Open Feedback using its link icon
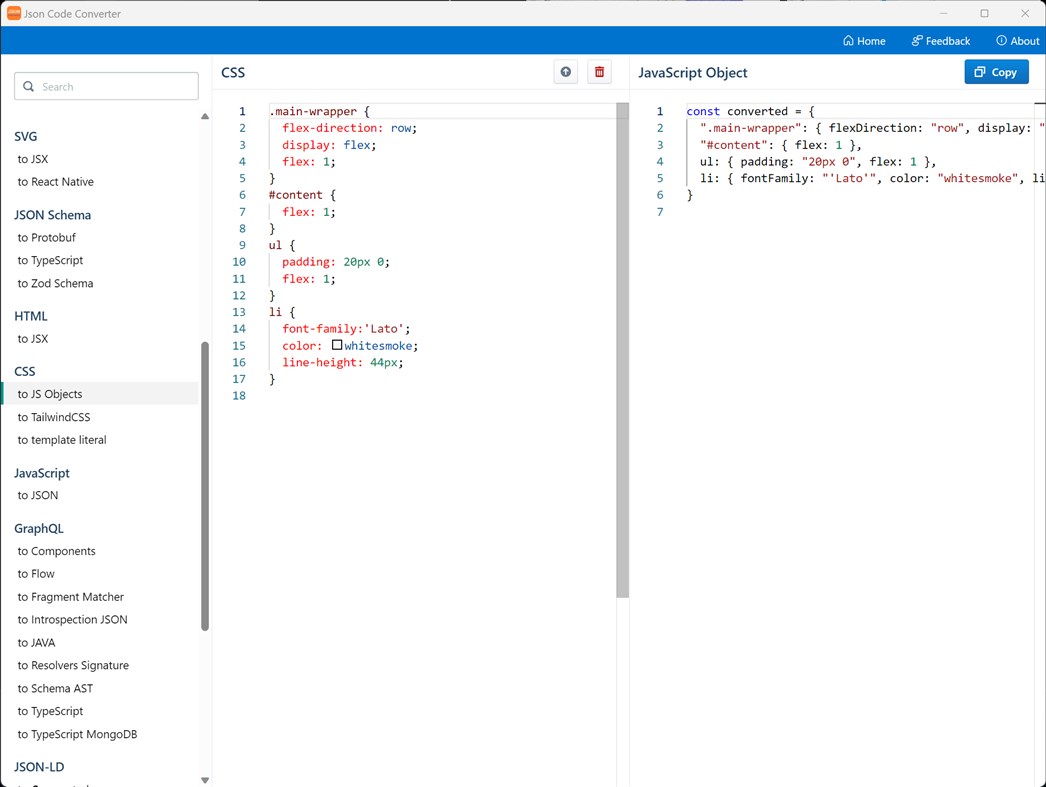Image resolution: width=1046 pixels, height=787 pixels. click(916, 40)
